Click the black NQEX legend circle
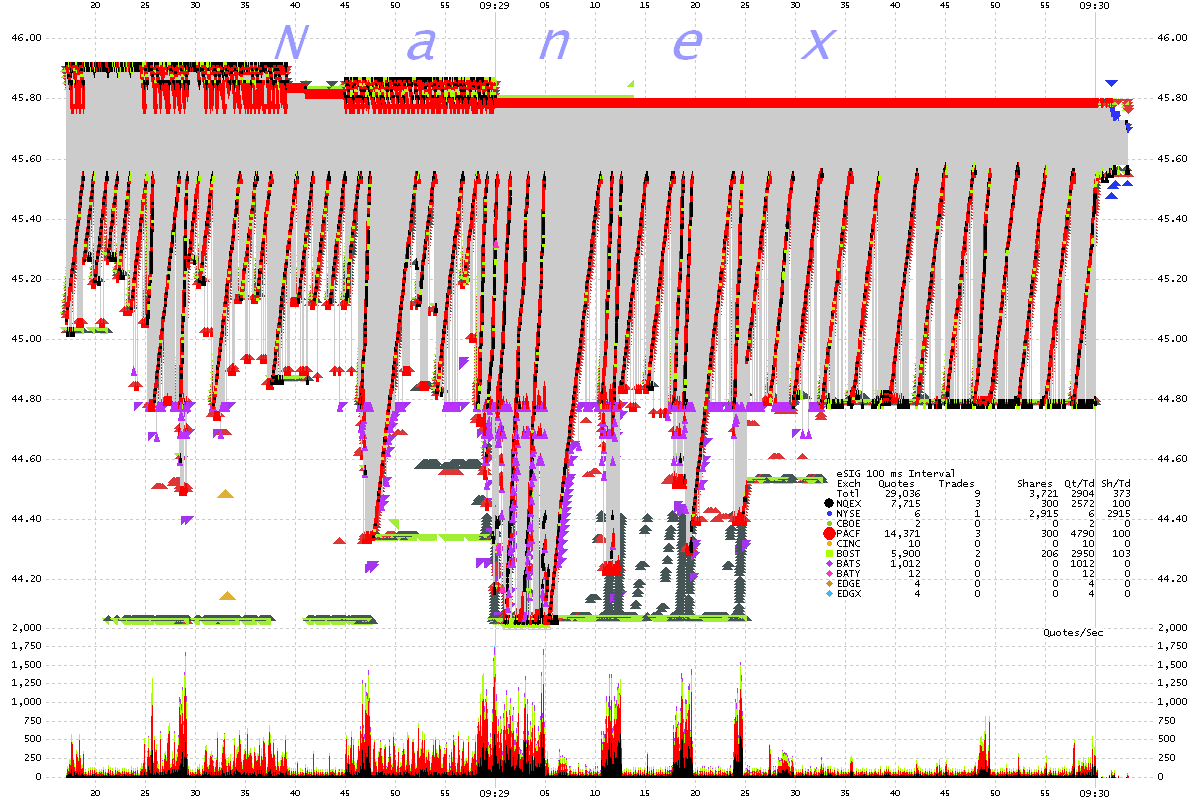The width and height of the screenshot is (1200, 800). (828, 503)
